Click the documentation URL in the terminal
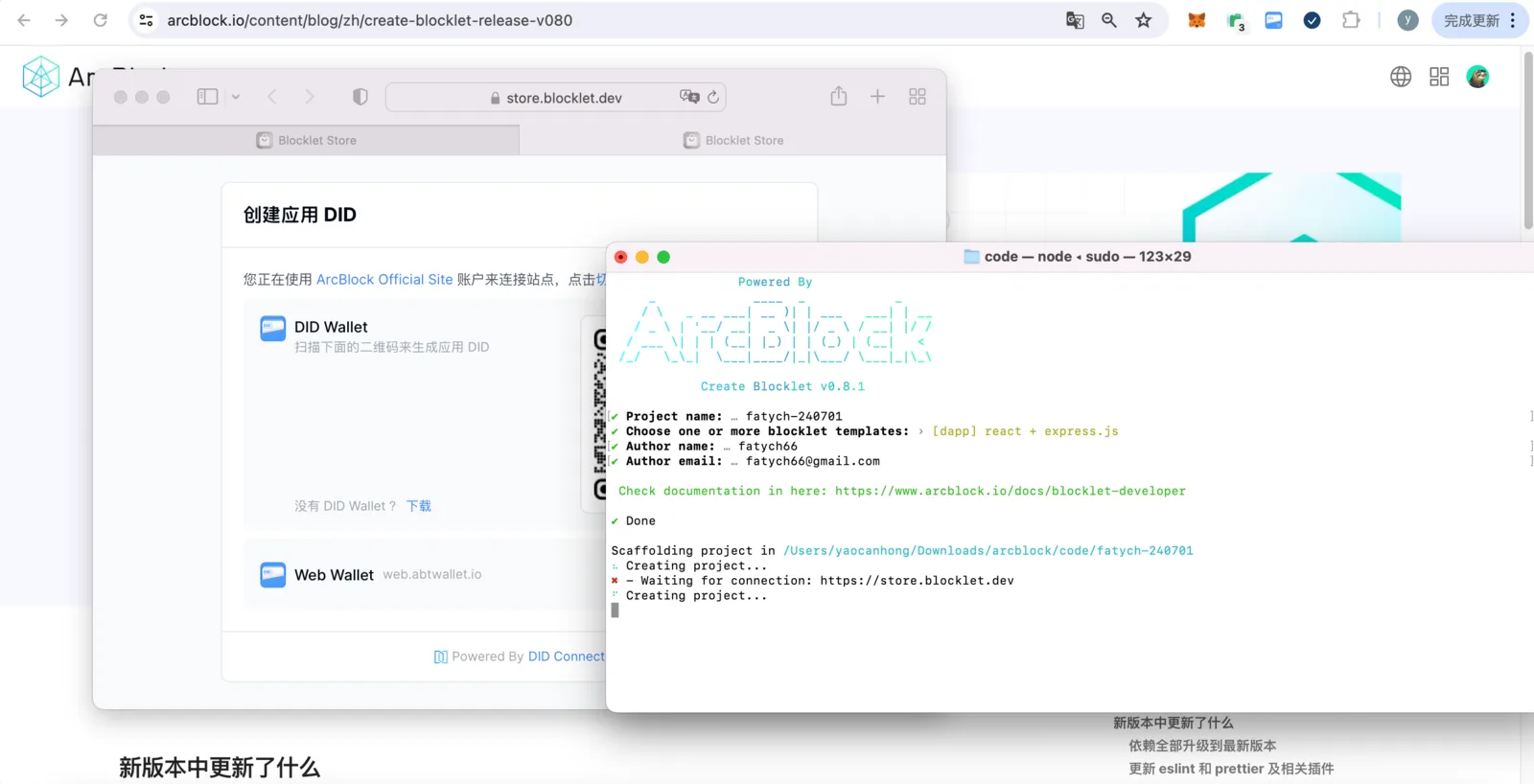This screenshot has width=1534, height=784. coord(1011,491)
